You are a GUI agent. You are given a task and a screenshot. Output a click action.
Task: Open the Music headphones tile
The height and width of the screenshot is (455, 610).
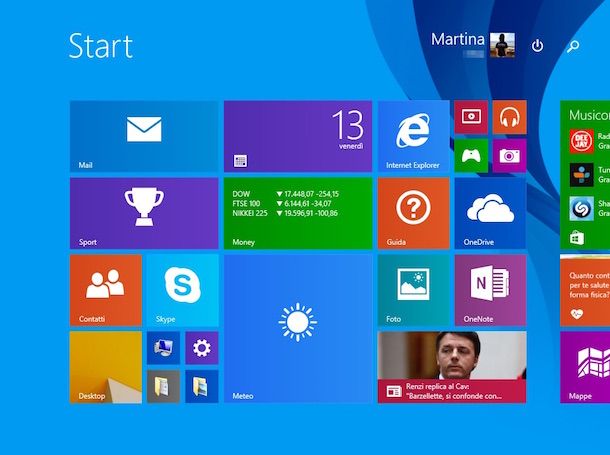(x=510, y=117)
